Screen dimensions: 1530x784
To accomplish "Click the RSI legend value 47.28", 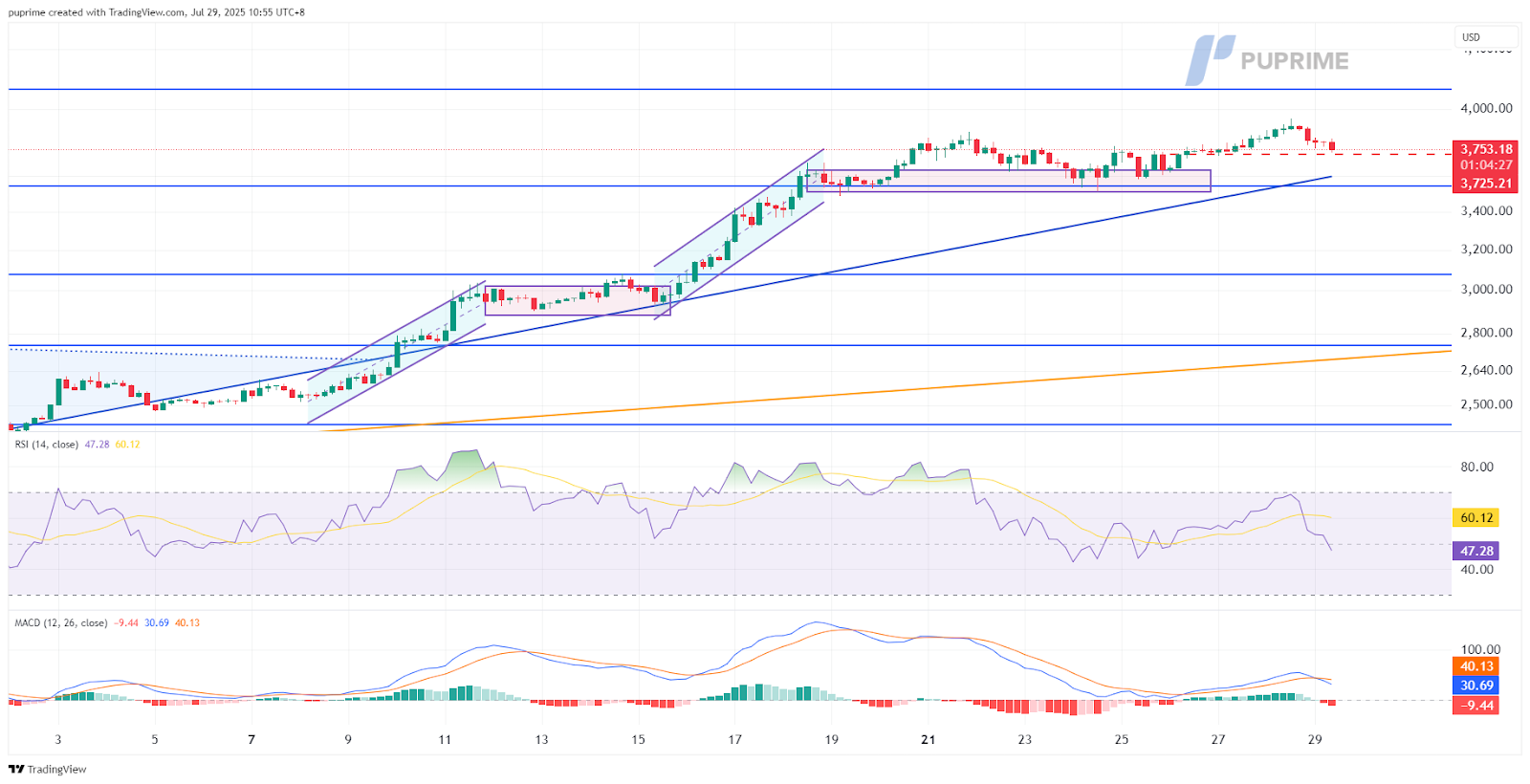I will (97, 445).
